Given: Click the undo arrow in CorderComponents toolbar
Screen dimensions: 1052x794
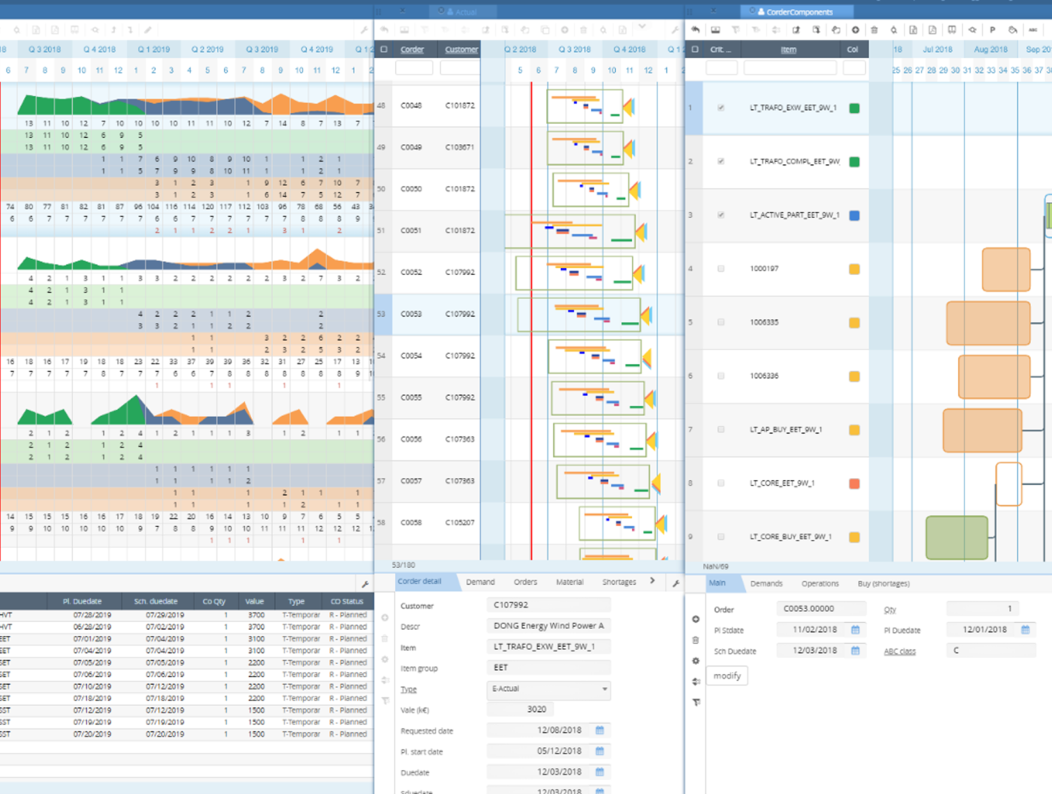Looking at the screenshot, I should pyautogui.click(x=695, y=30).
